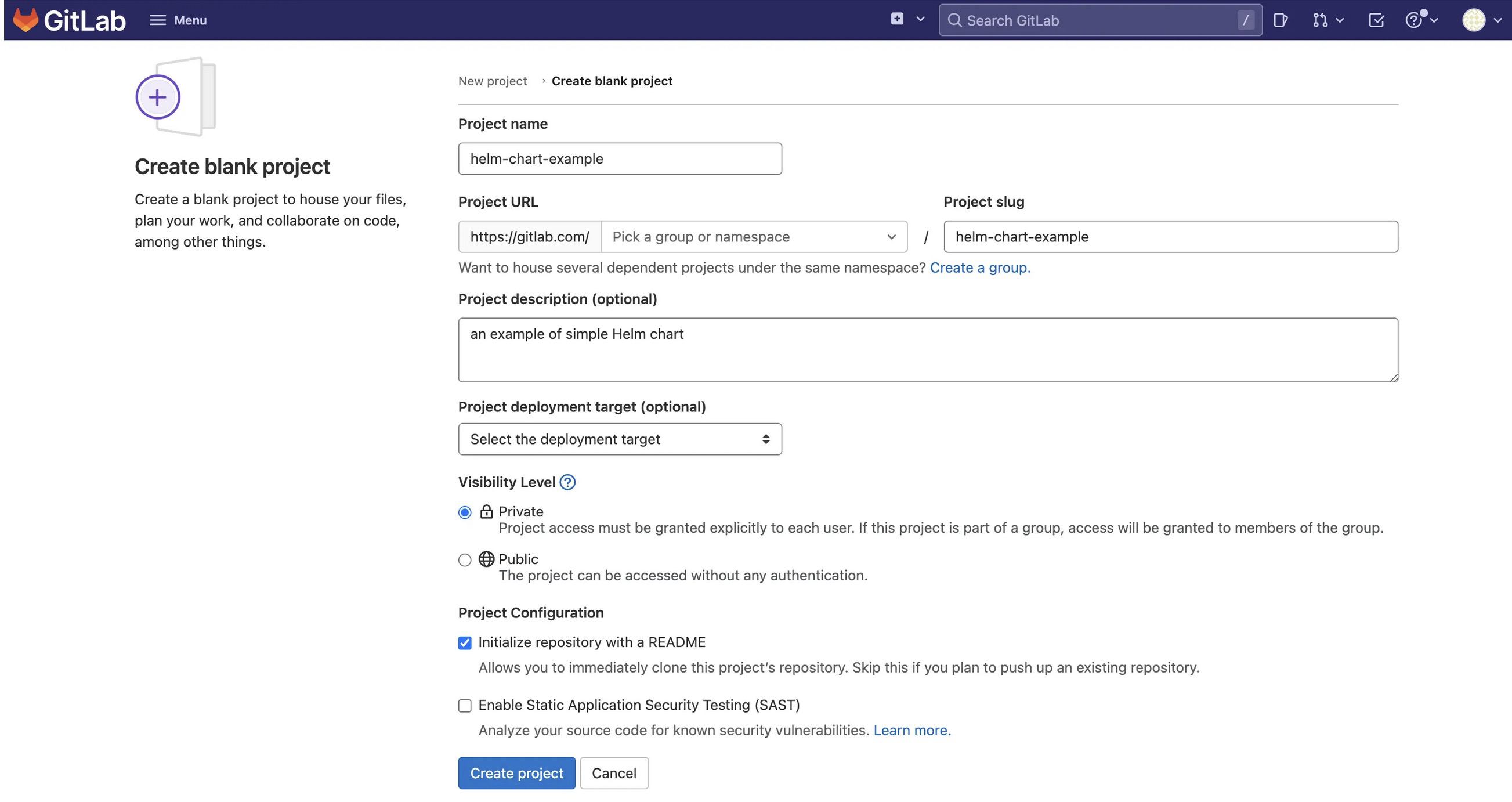
Task: Click the Project slug input field
Action: [x=1170, y=237]
